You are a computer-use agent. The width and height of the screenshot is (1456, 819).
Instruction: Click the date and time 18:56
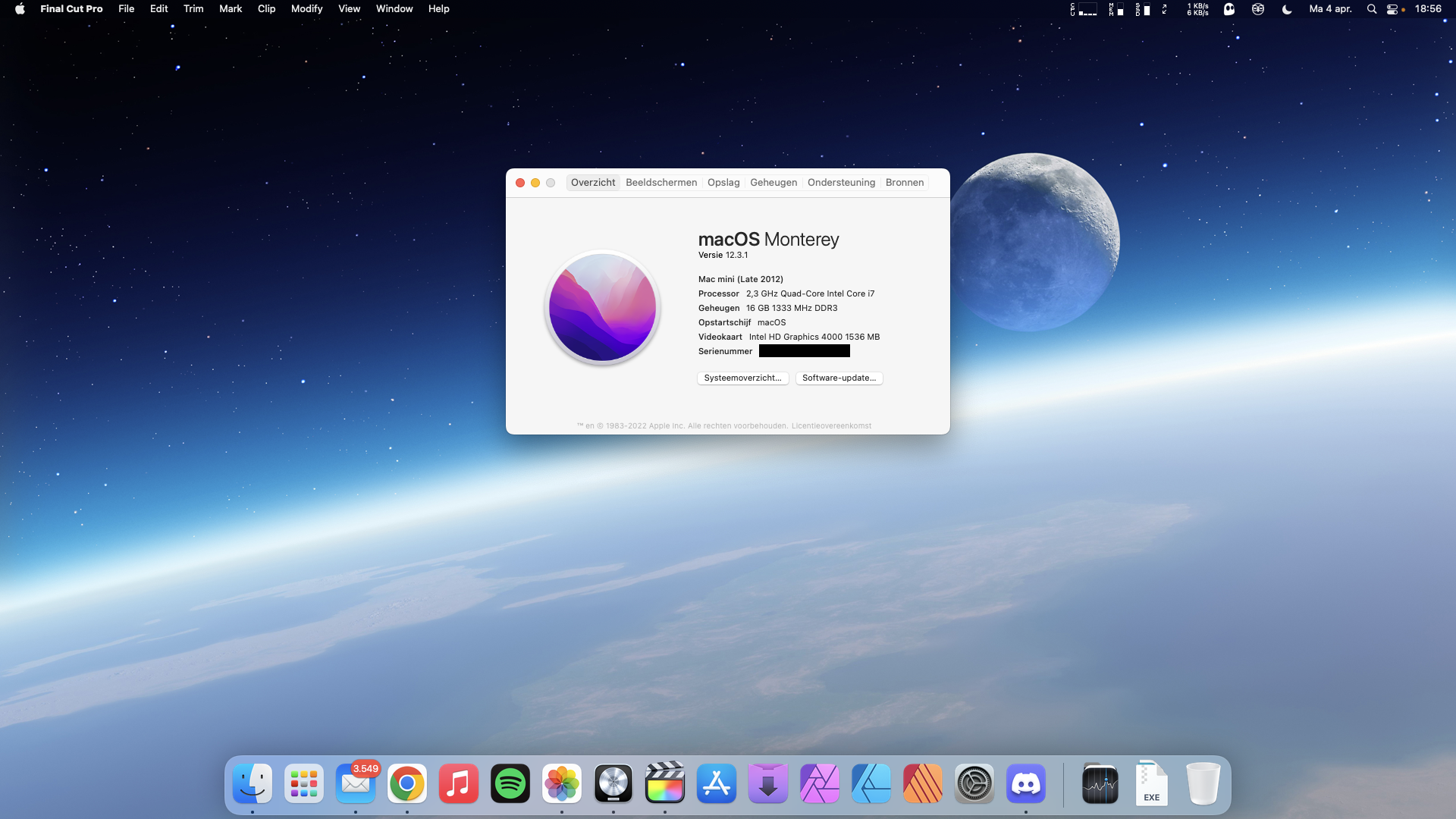[1428, 9]
